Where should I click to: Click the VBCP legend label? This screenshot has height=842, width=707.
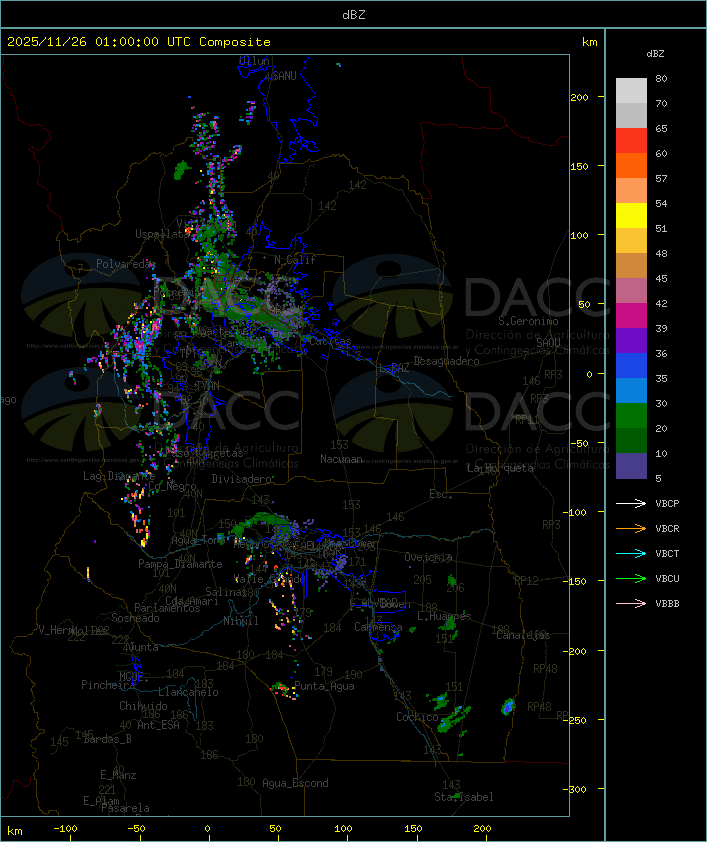[667, 504]
